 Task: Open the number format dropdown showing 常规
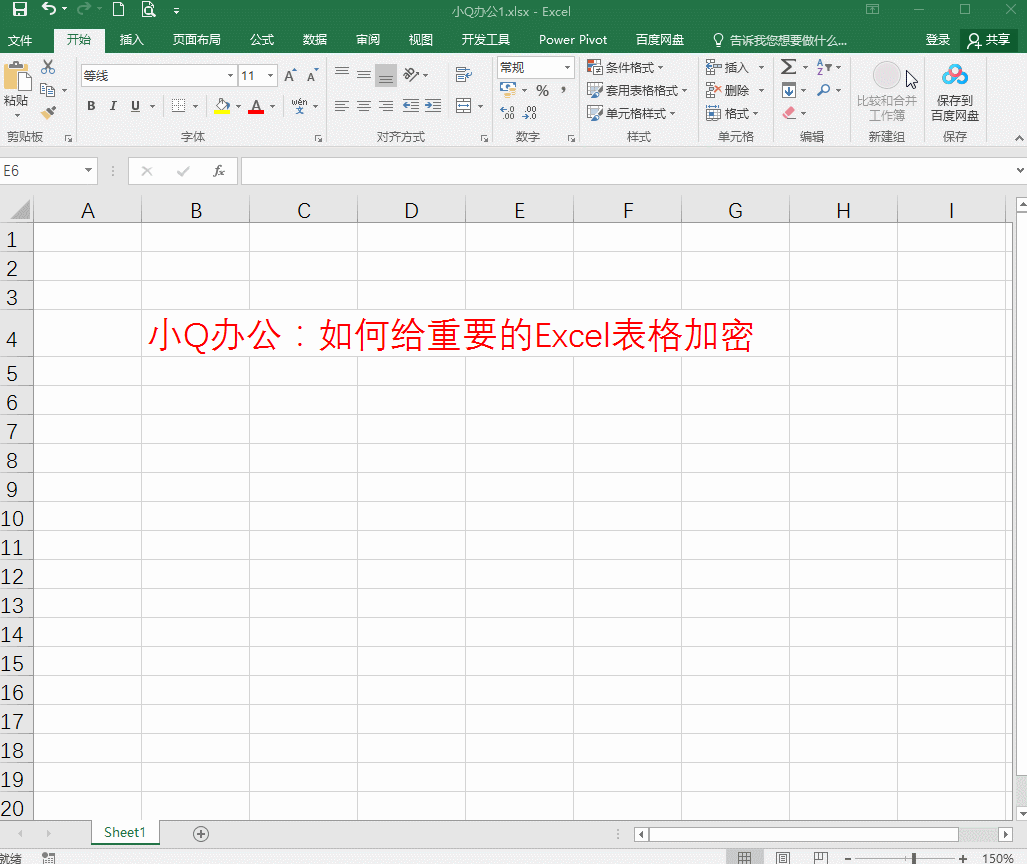pyautogui.click(x=567, y=67)
